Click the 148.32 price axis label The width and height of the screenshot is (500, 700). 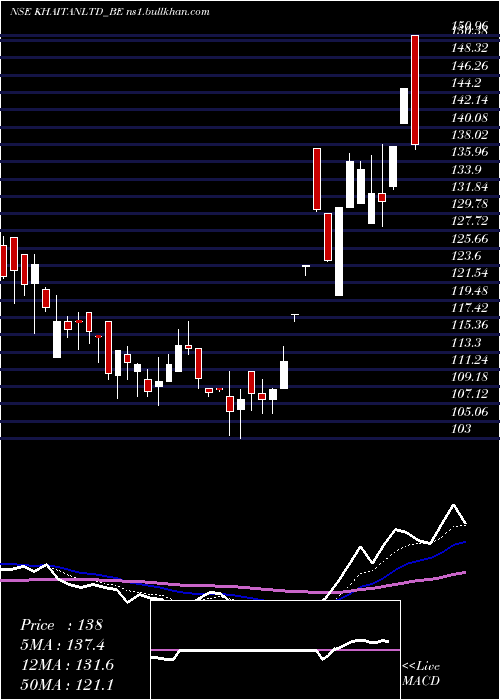[x=469, y=49]
